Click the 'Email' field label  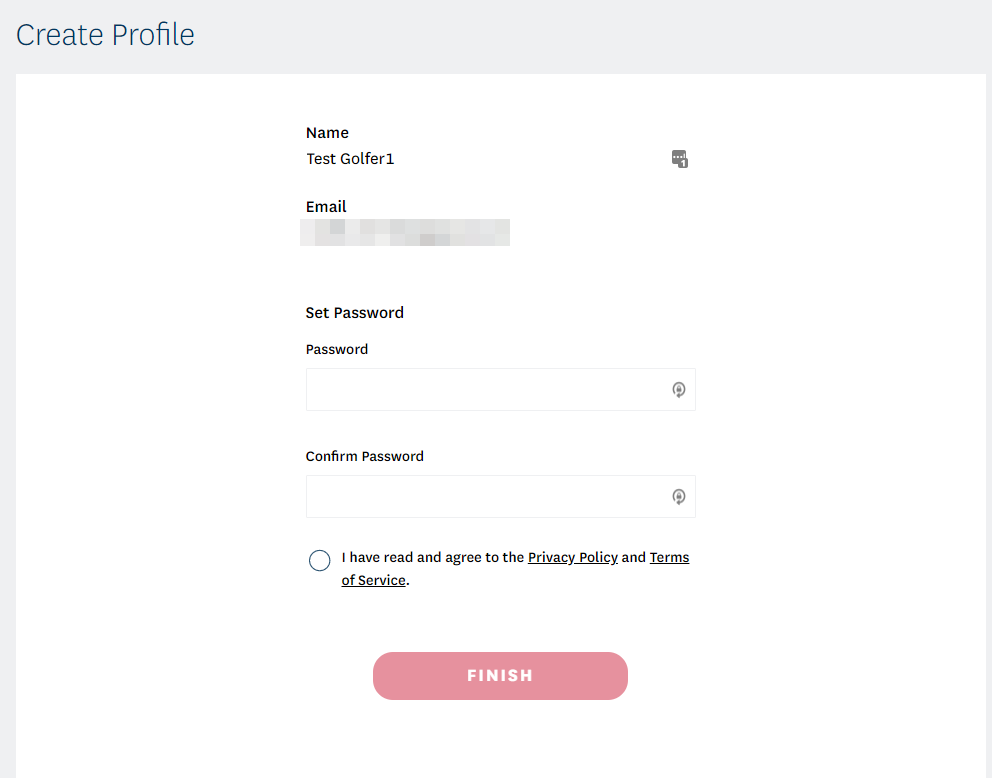pos(326,207)
